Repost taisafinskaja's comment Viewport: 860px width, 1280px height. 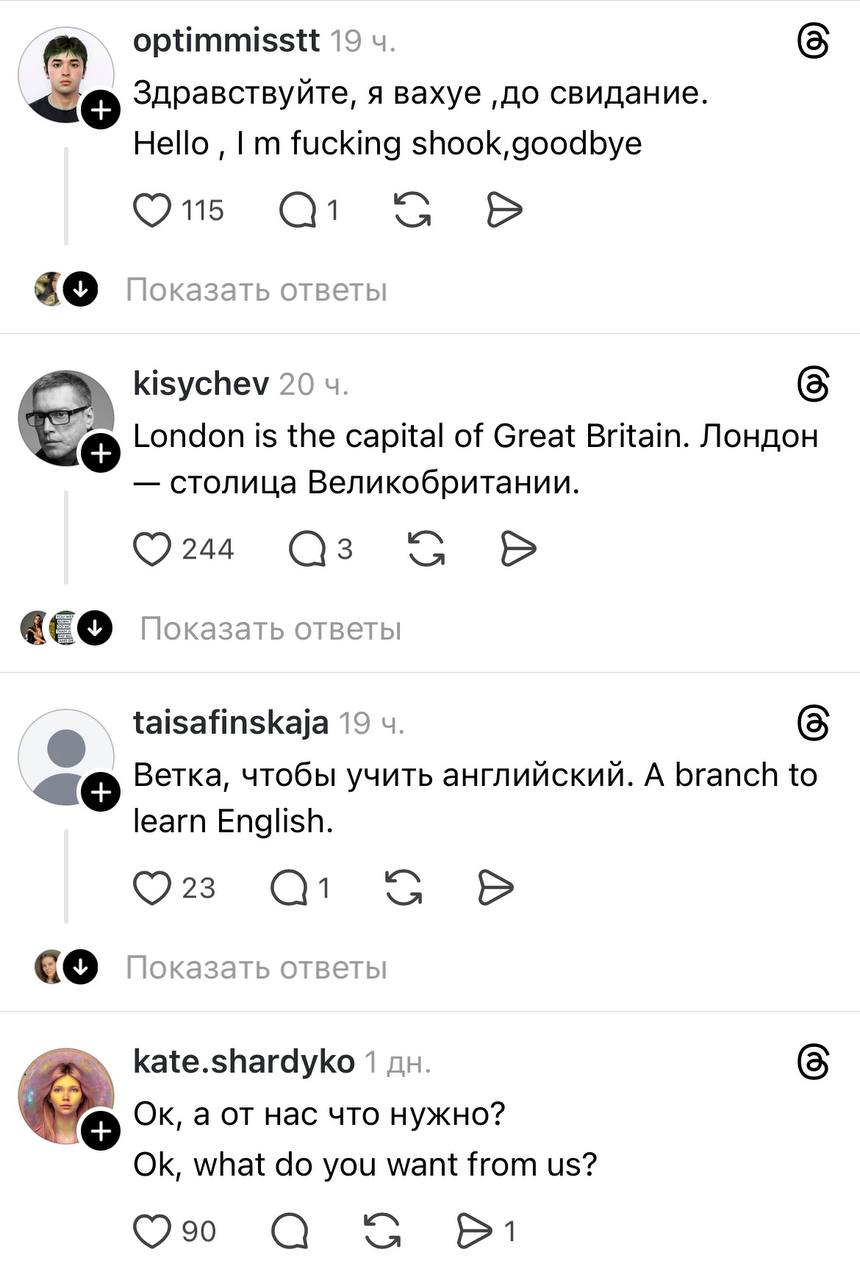[x=404, y=887]
